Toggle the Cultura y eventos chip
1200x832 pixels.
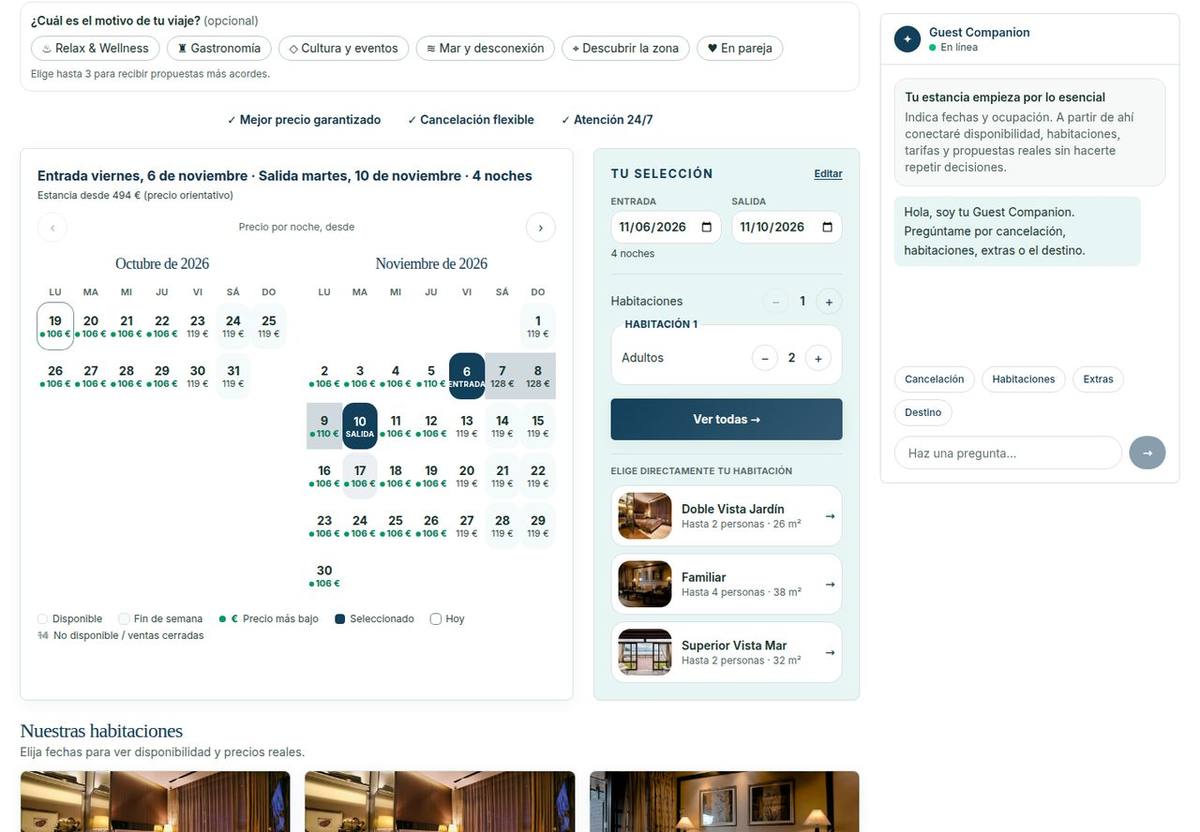[x=343, y=48]
